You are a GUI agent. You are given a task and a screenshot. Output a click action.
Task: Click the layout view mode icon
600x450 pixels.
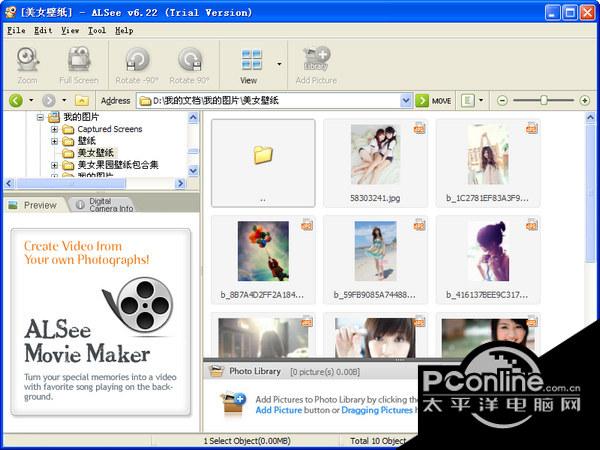(x=467, y=101)
